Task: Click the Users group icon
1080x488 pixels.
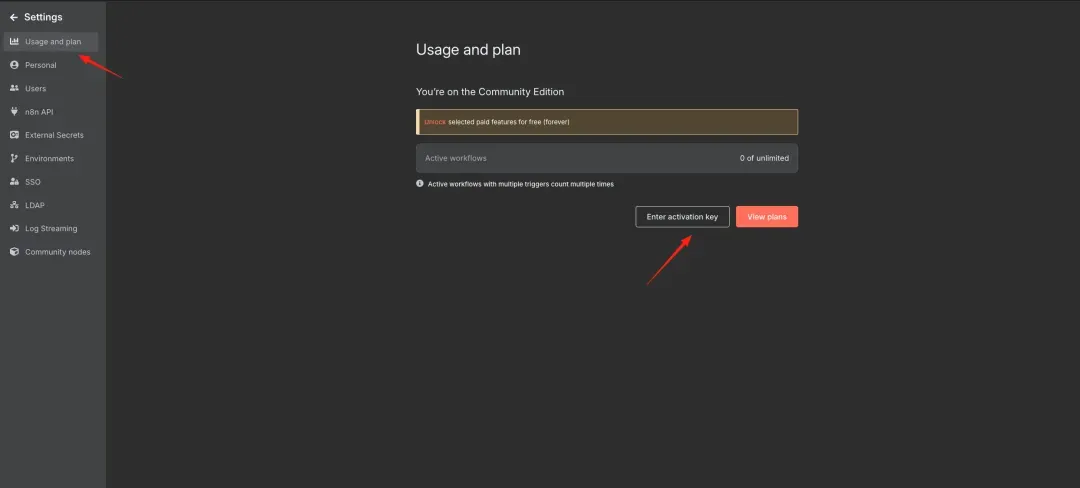Action: (14, 88)
